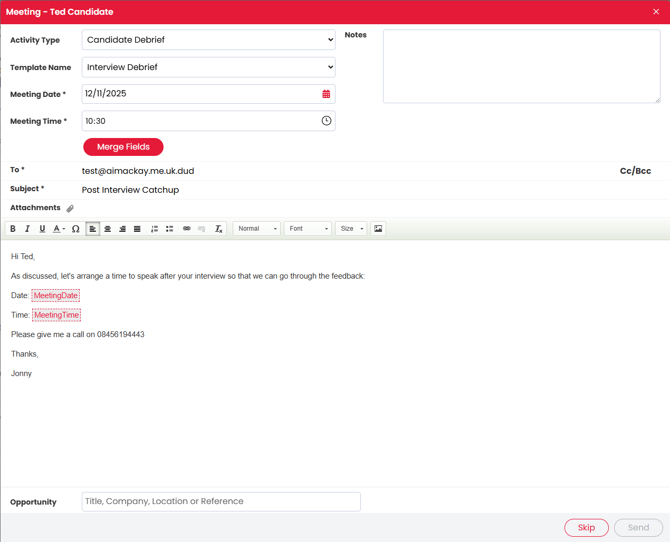Screen dimensions: 670x542
Task: Attach a file using the paperclip icon
Action: [x=70, y=208]
